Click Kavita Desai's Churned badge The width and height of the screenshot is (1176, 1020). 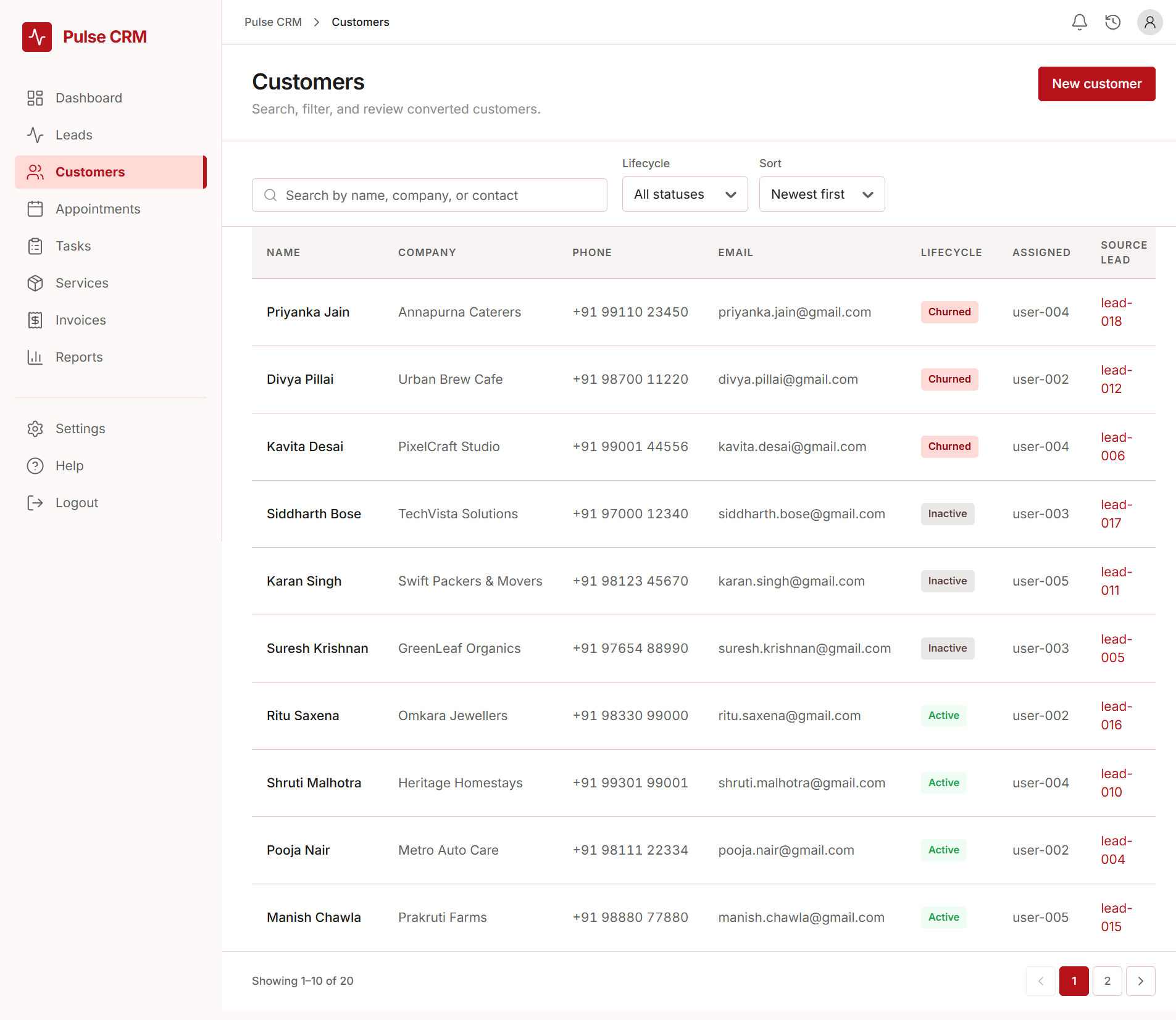coord(949,447)
